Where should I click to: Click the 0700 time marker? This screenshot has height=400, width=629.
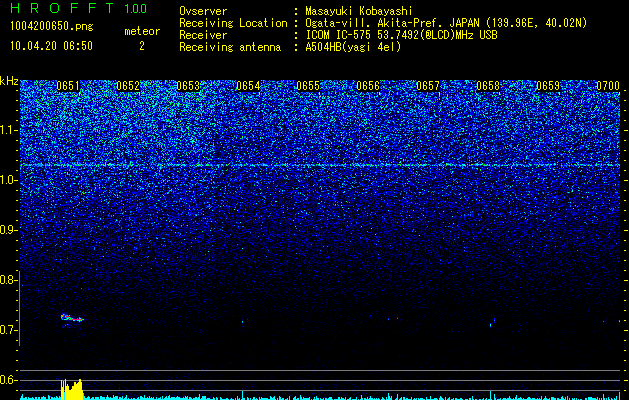tap(608, 86)
